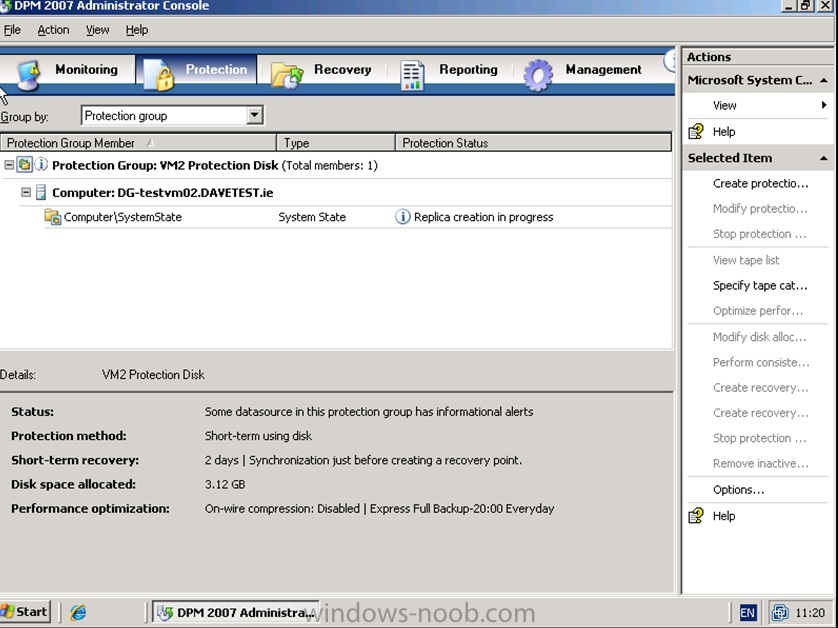This screenshot has width=838, height=628.
Task: Open Options... in the Actions pane
Action: point(738,490)
